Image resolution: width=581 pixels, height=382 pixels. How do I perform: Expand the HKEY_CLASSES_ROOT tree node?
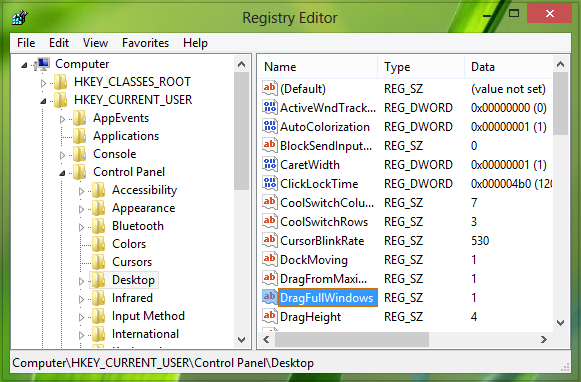(43, 83)
